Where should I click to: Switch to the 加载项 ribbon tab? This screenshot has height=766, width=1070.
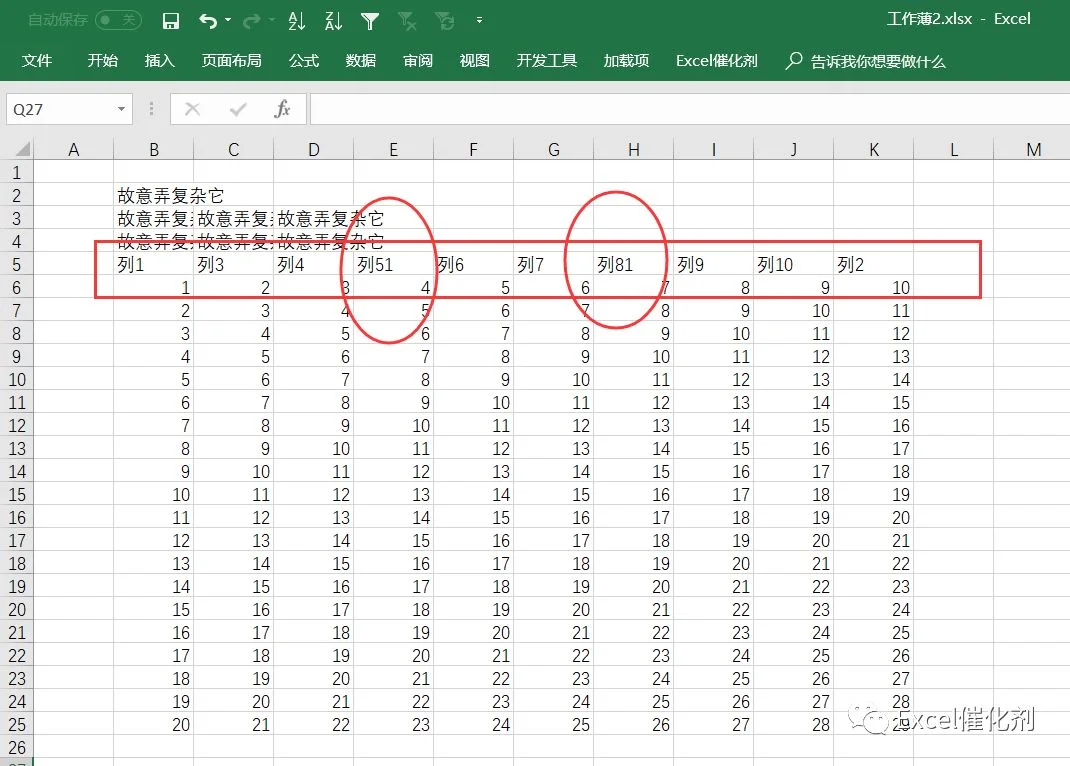pyautogui.click(x=626, y=61)
